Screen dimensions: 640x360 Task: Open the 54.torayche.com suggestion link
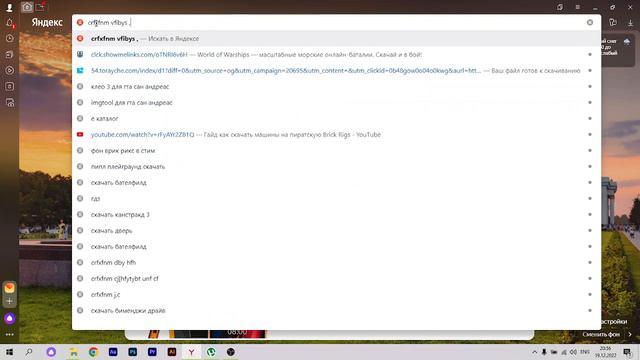(336, 70)
